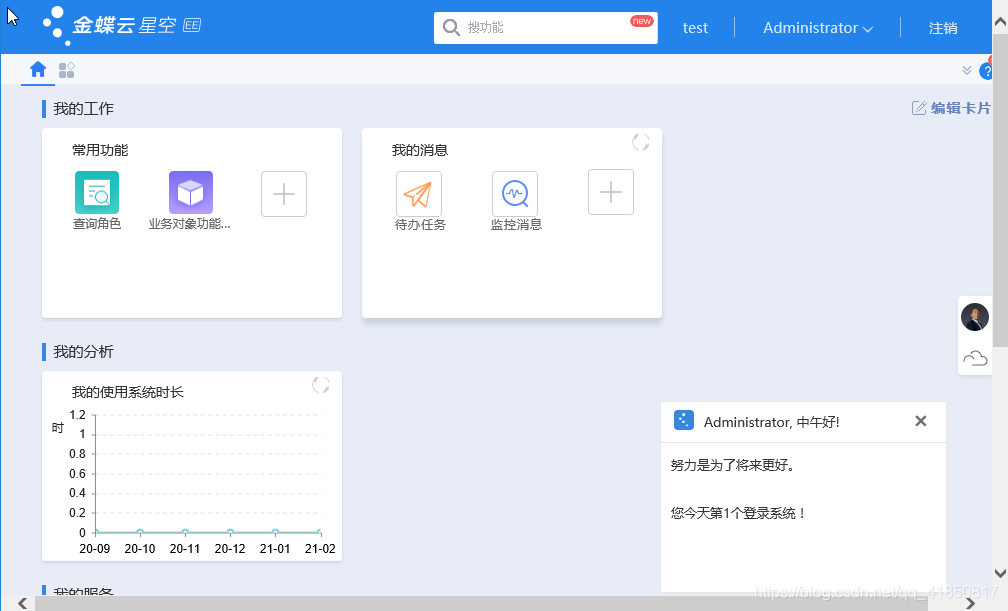Select the cloud icon in right sidebar

975,357
